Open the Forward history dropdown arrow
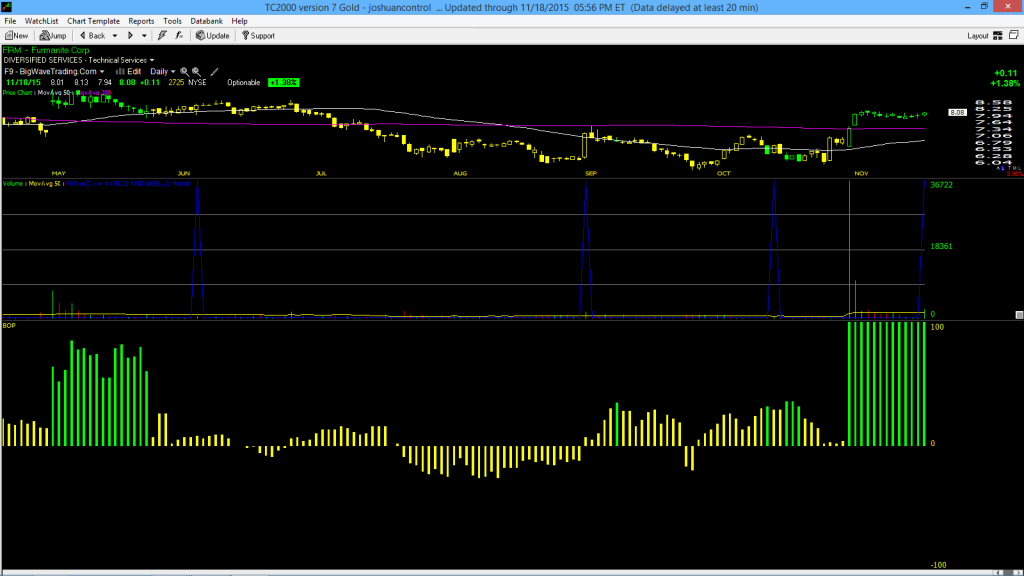This screenshot has width=1024, height=576. tap(144, 36)
